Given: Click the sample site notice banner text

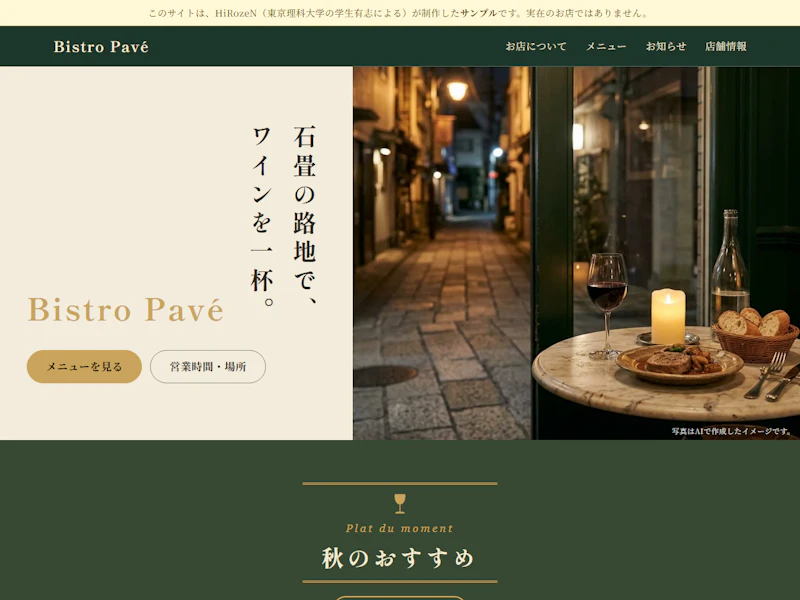Looking at the screenshot, I should [399, 13].
